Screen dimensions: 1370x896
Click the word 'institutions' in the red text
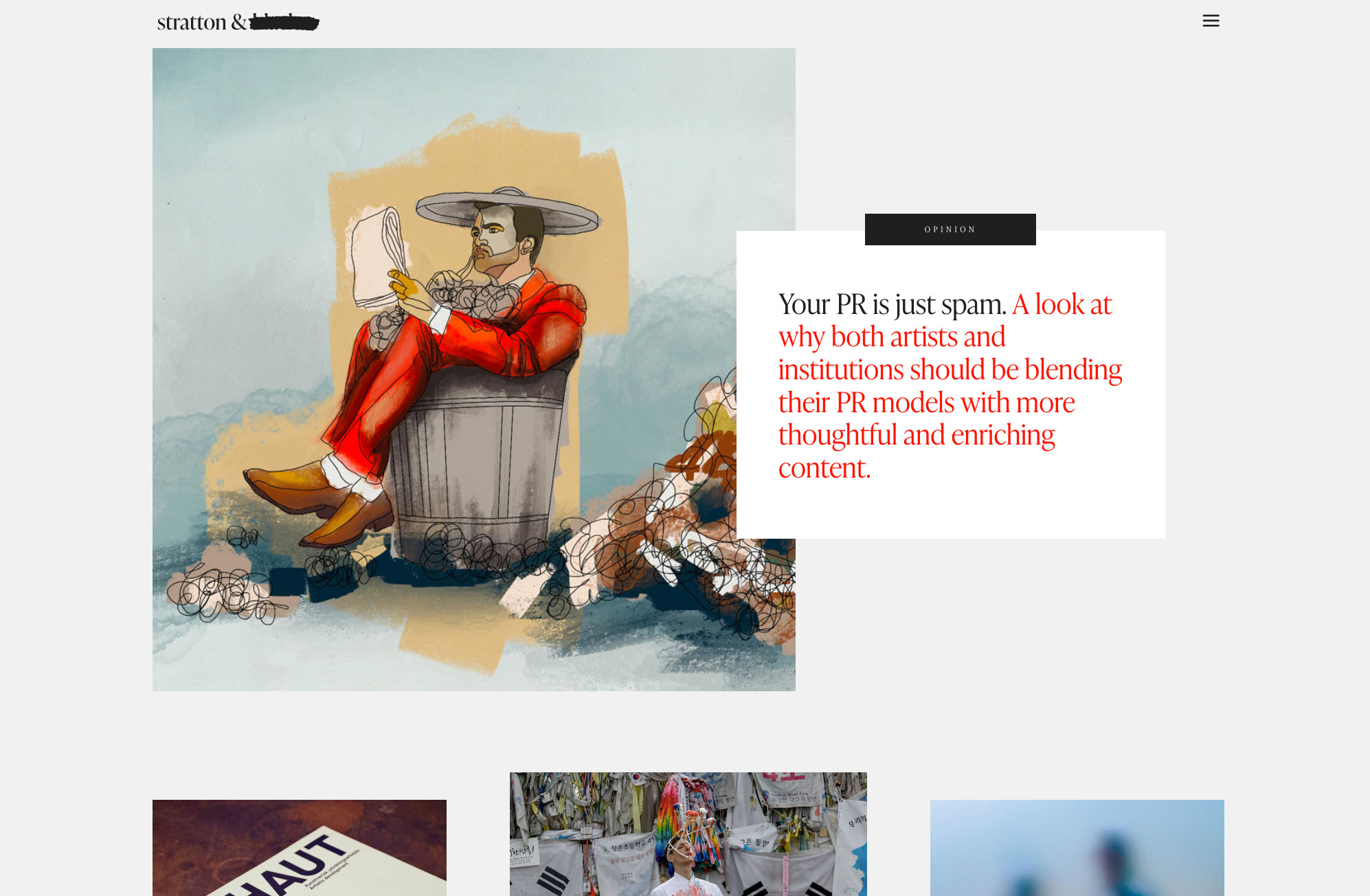click(x=841, y=370)
